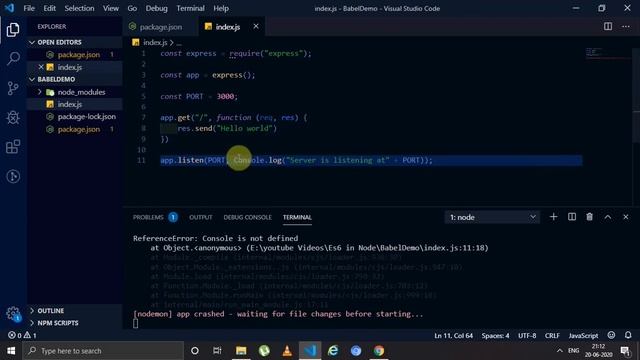
Task: Open the editor More Actions menu
Action: coord(626,27)
